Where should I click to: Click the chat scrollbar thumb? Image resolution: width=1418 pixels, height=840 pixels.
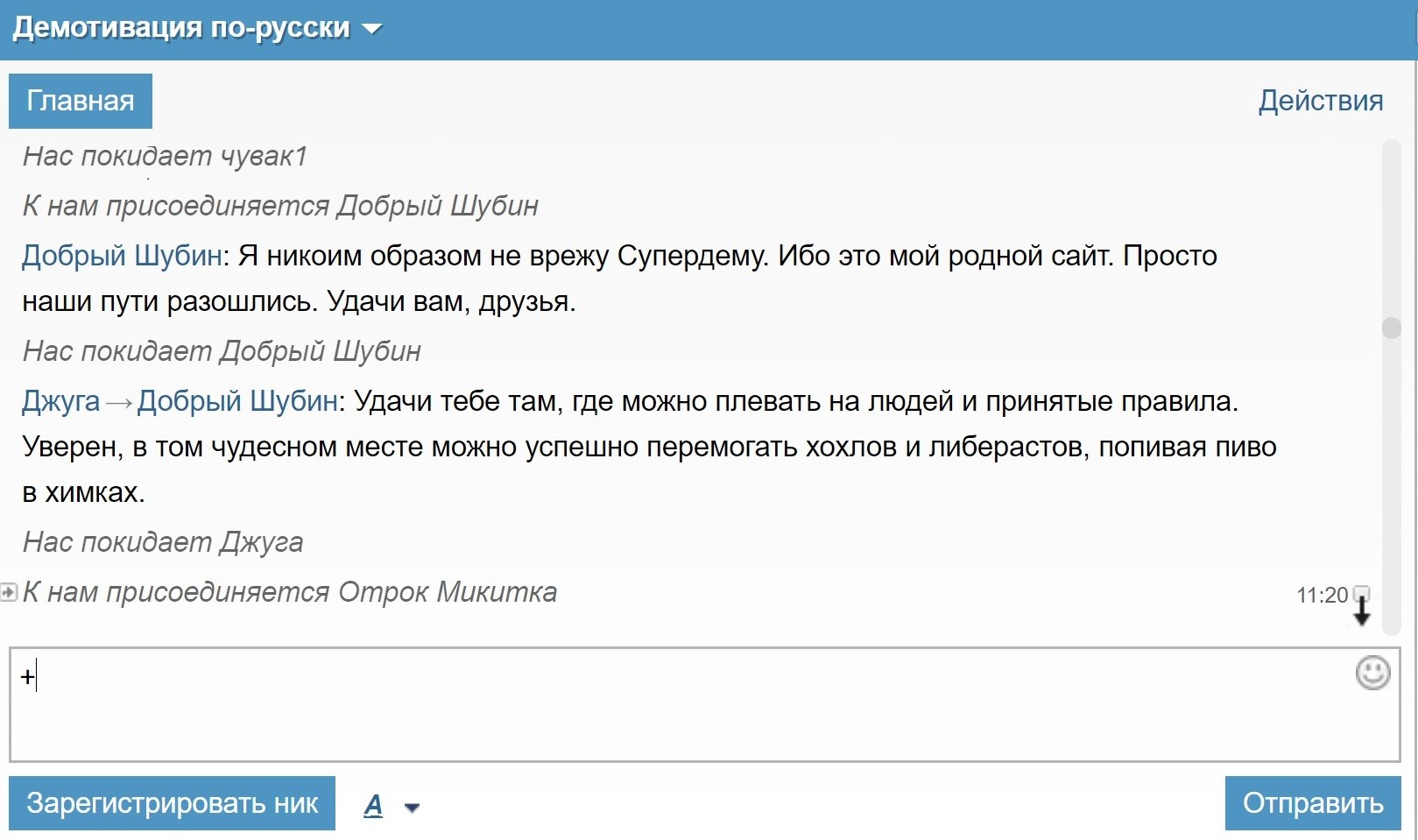1391,328
